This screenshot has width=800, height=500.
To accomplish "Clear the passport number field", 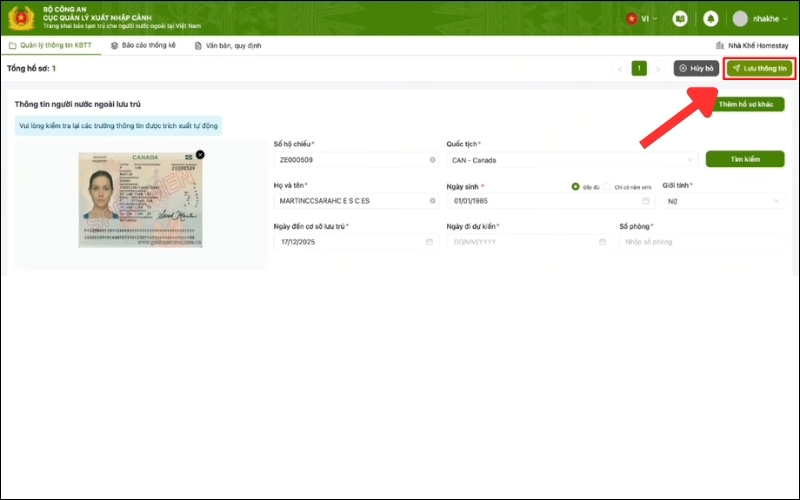I will pyautogui.click(x=433, y=160).
